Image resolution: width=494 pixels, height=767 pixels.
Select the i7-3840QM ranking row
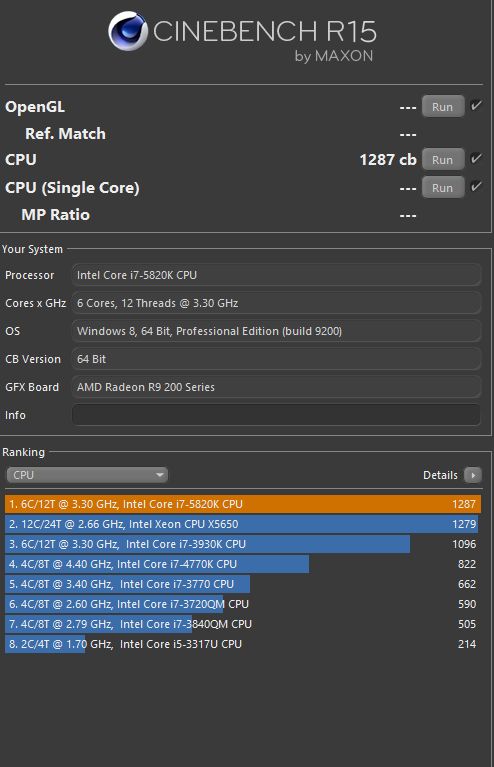pos(243,624)
